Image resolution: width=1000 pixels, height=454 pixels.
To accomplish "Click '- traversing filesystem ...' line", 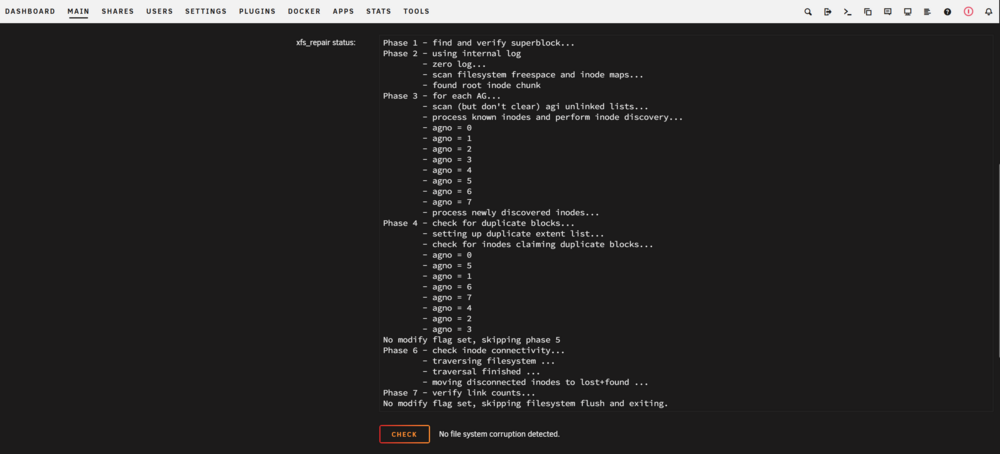I will coord(488,361).
